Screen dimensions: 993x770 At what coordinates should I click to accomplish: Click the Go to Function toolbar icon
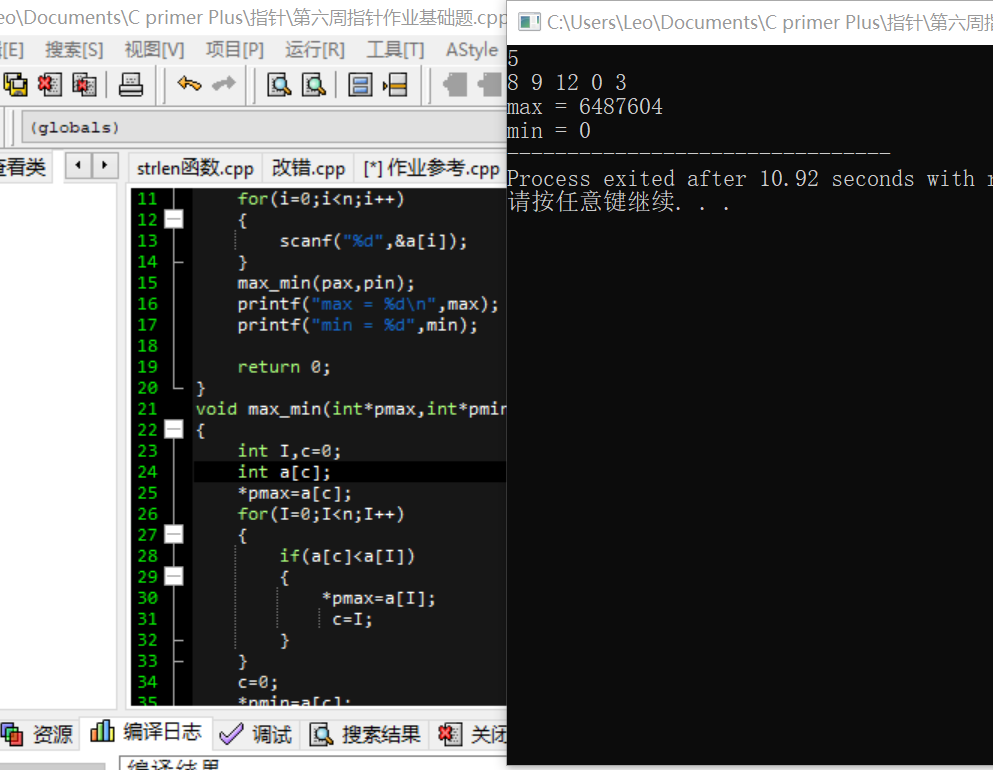[x=360, y=84]
